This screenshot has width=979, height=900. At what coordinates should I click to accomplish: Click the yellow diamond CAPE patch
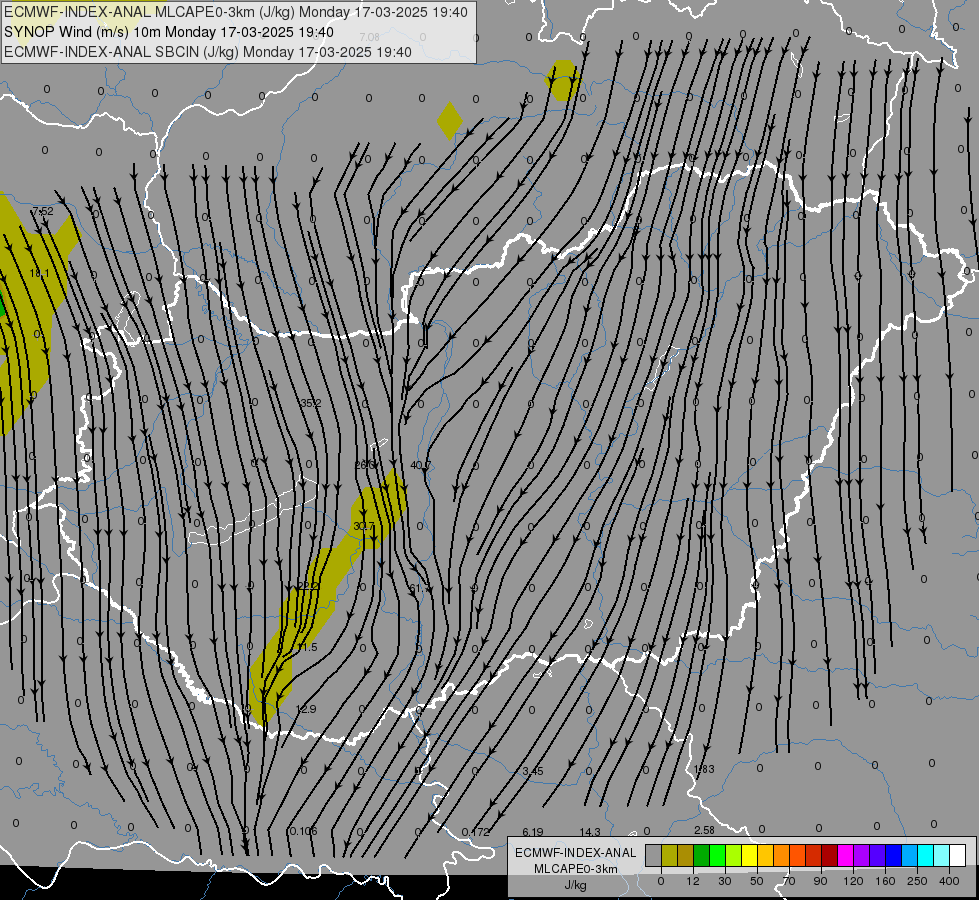point(450,121)
